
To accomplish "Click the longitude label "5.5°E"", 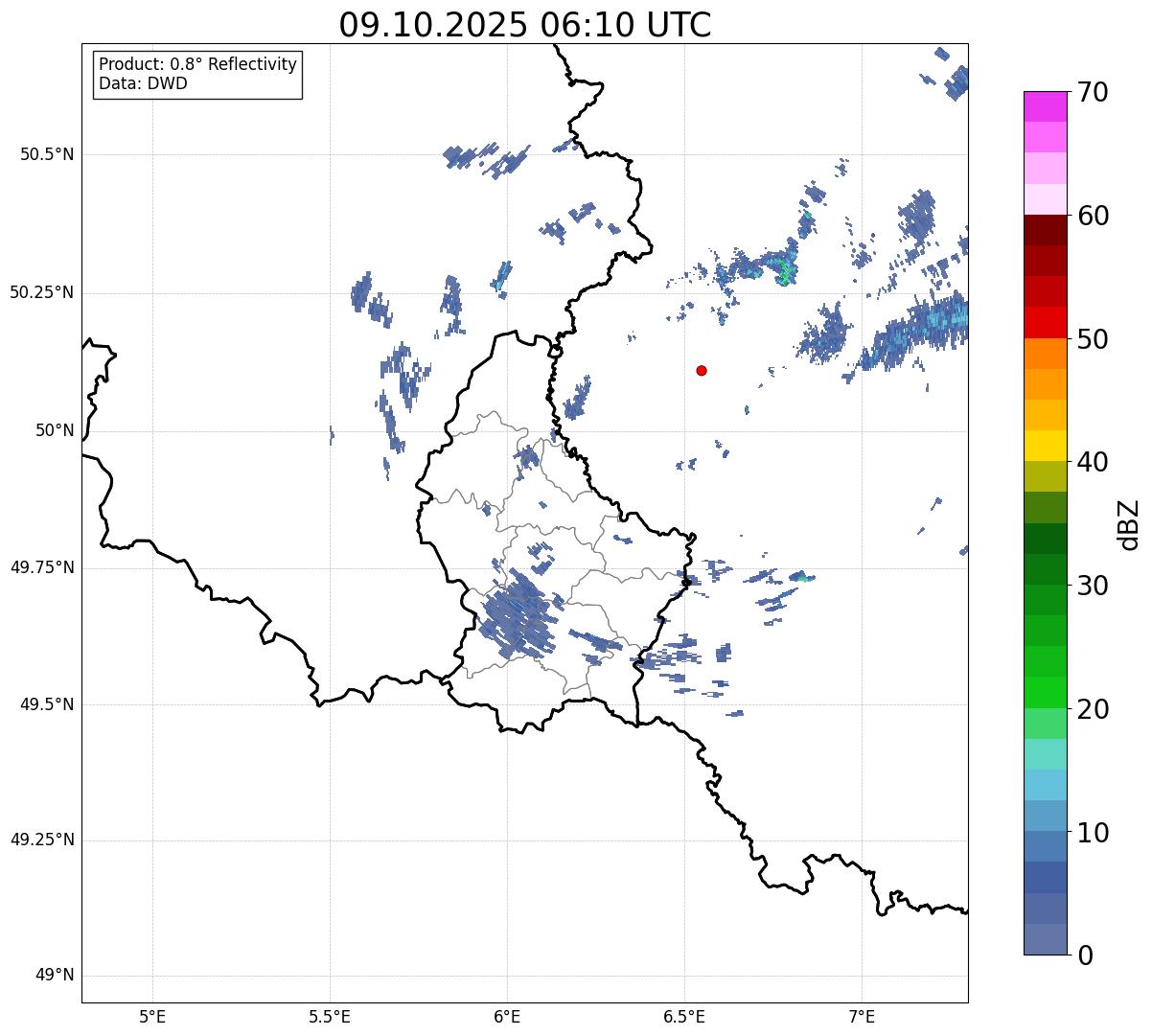I will (330, 1016).
